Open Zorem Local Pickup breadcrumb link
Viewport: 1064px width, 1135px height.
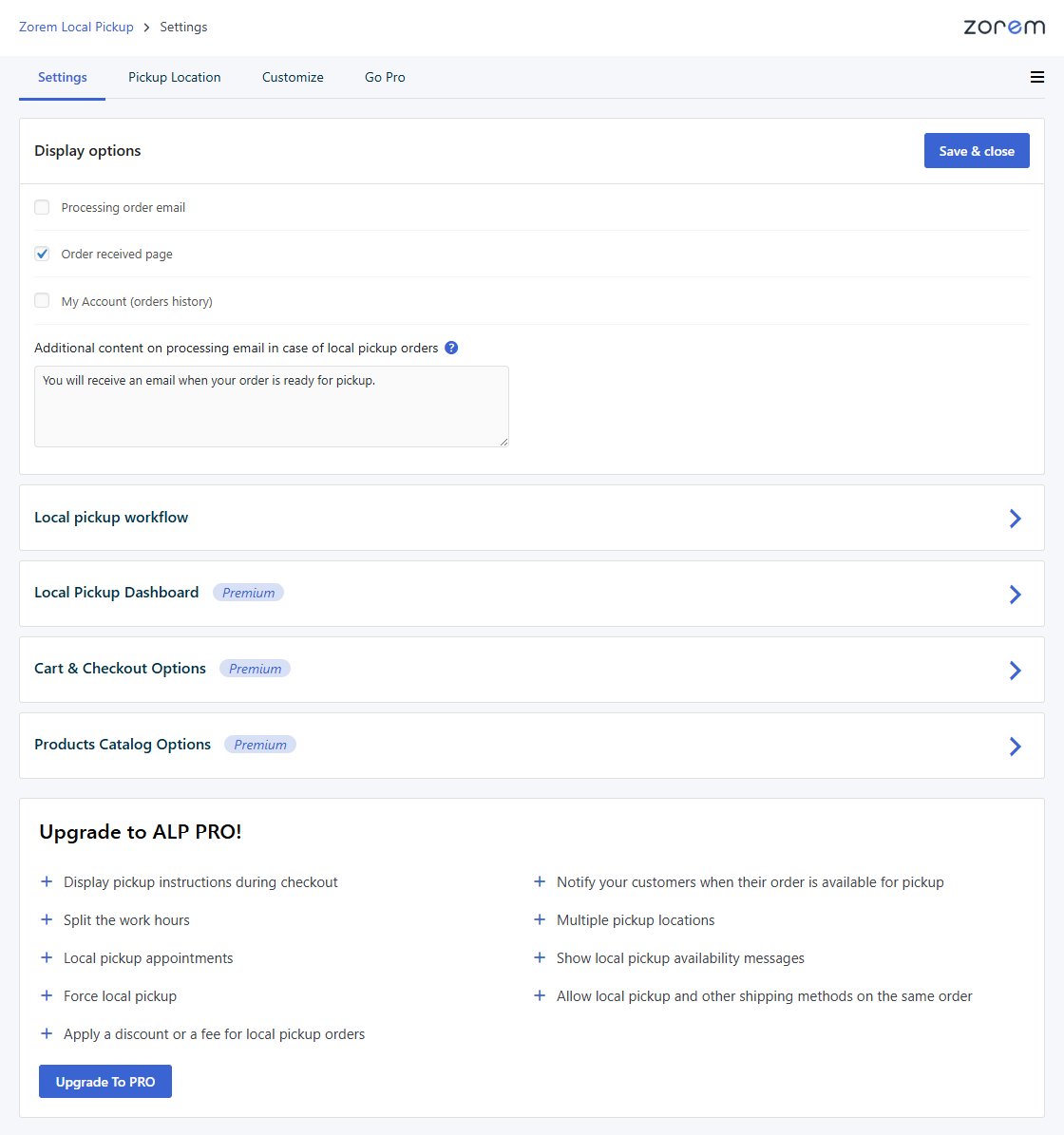click(x=76, y=27)
